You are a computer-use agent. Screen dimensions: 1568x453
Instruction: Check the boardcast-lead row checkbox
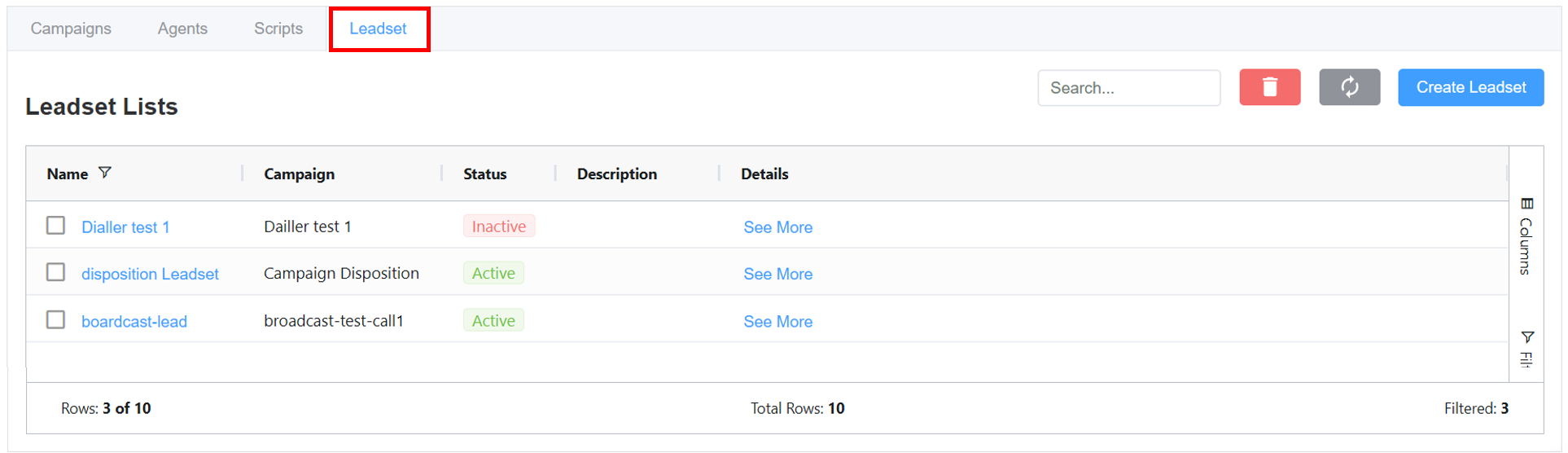55,319
